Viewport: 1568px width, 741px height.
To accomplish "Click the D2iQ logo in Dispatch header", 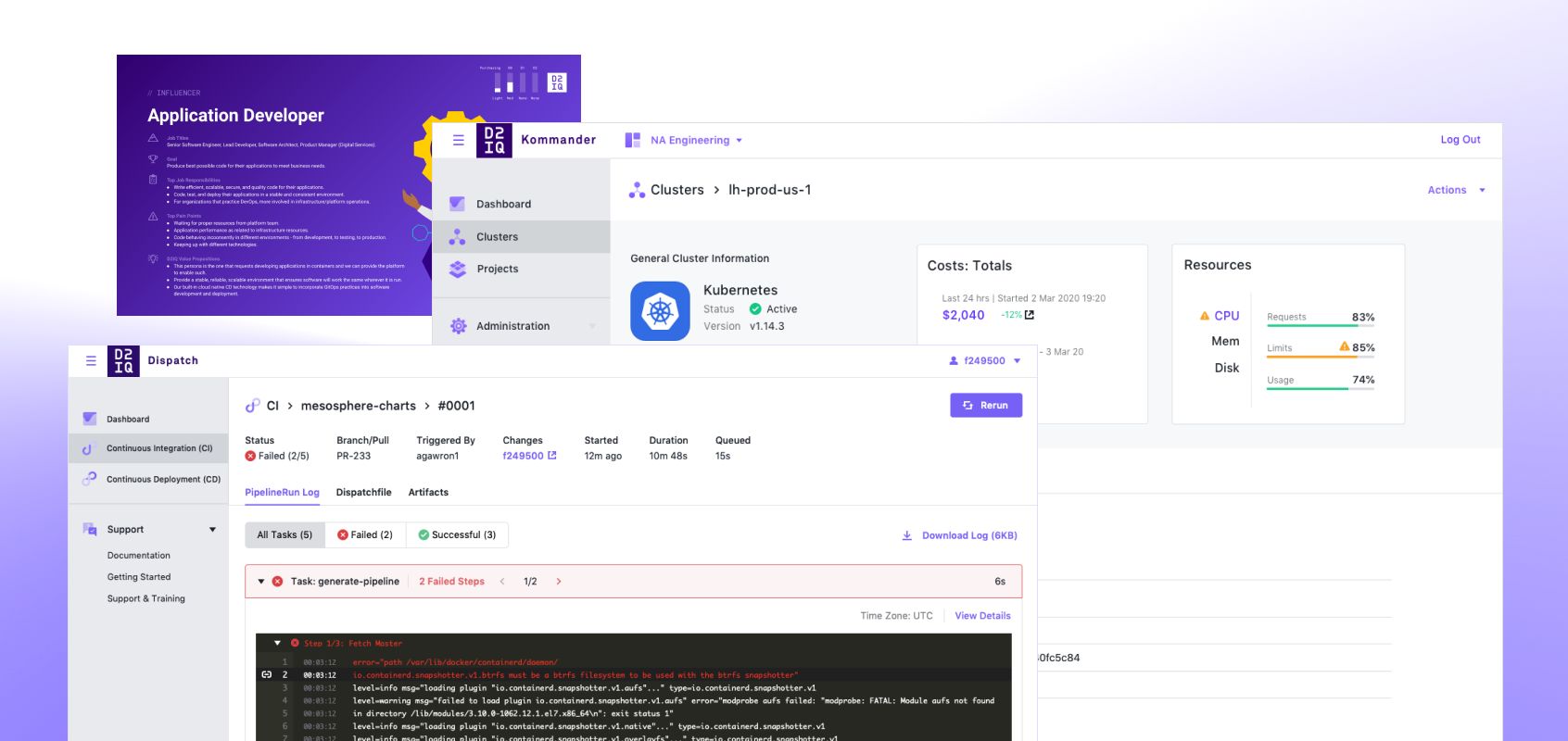I will (x=123, y=361).
